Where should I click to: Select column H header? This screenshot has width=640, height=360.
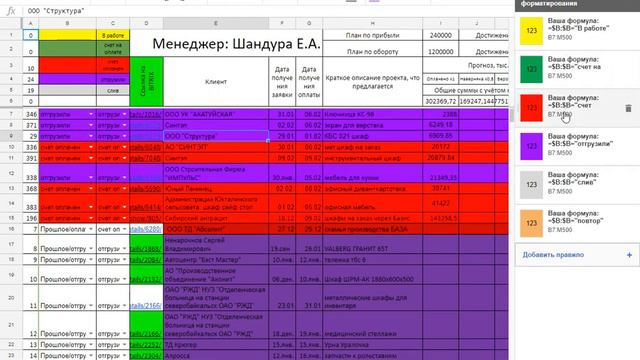(372, 23)
